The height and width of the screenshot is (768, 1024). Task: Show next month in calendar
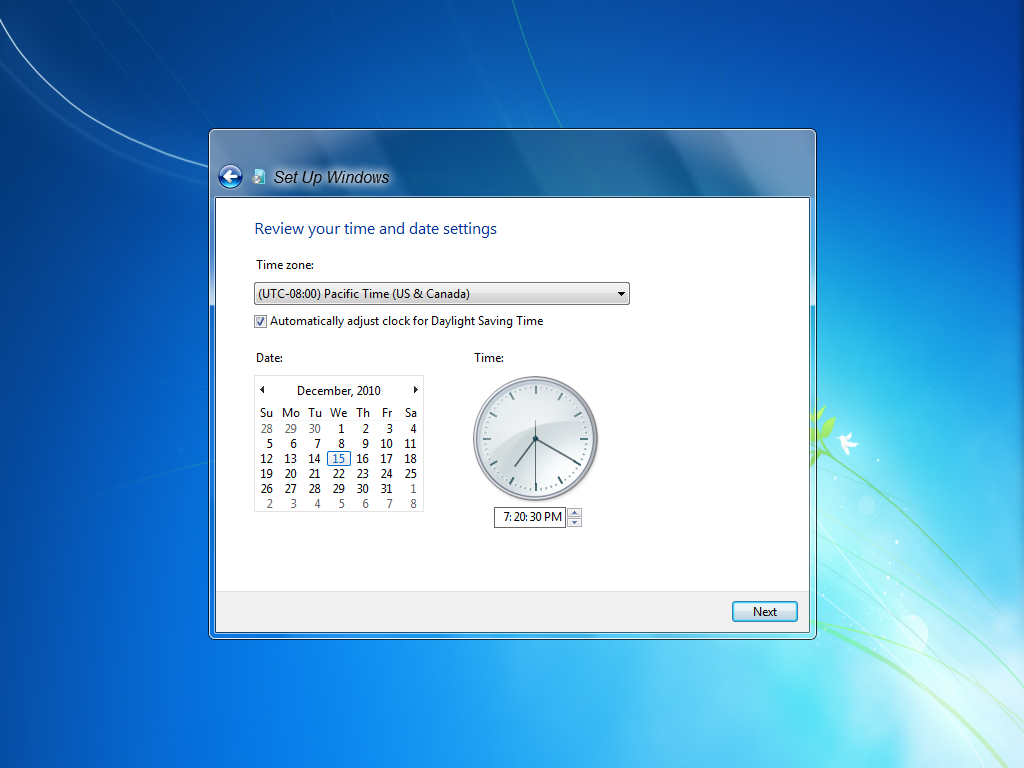pyautogui.click(x=415, y=390)
